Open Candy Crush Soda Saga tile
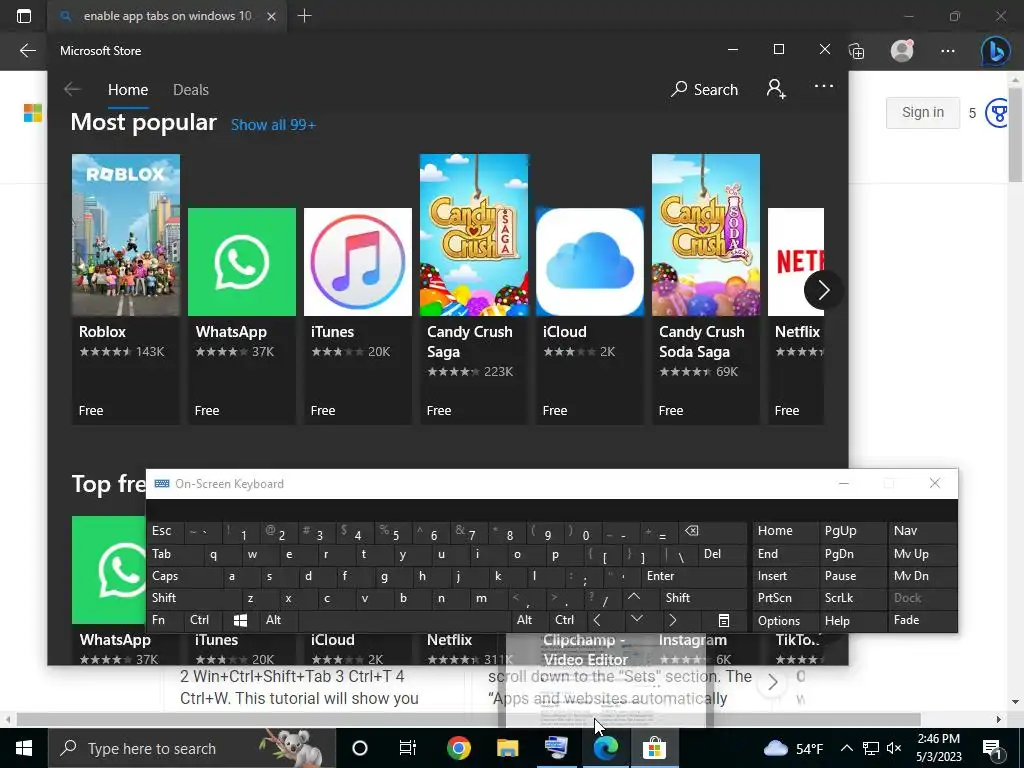Screen dimensions: 1024x768 [706, 289]
